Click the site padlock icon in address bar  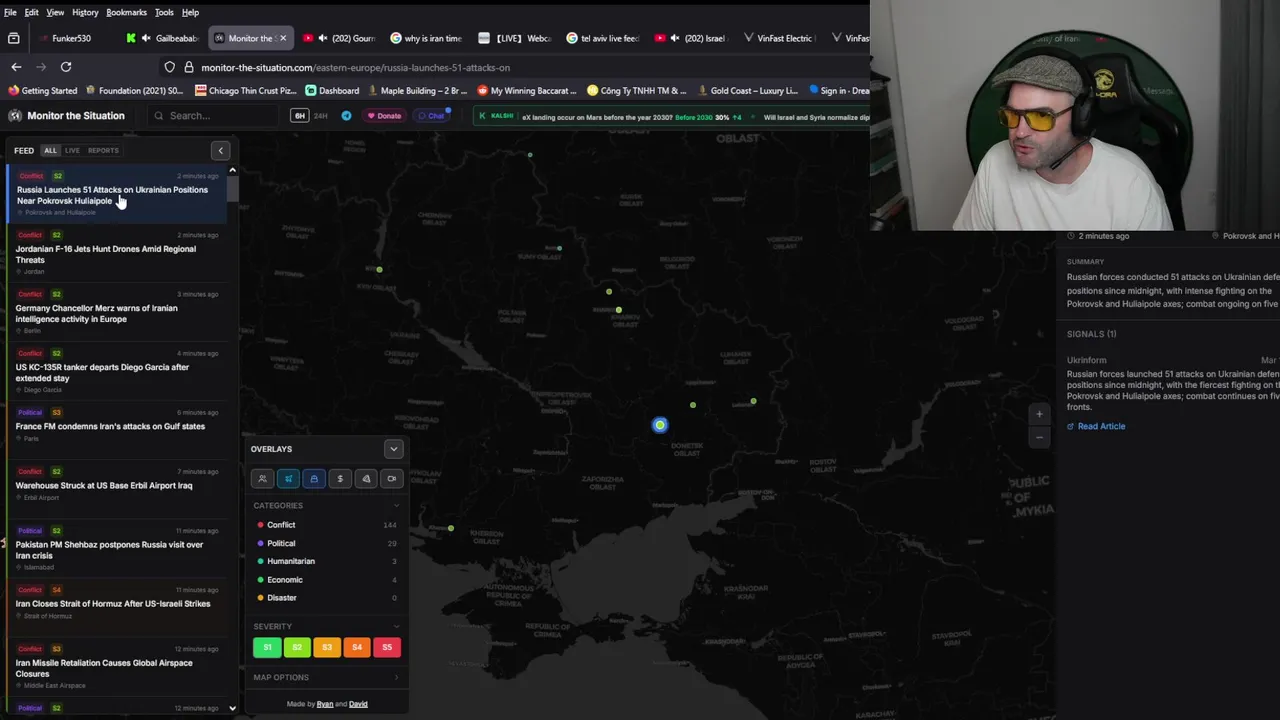tap(188, 67)
